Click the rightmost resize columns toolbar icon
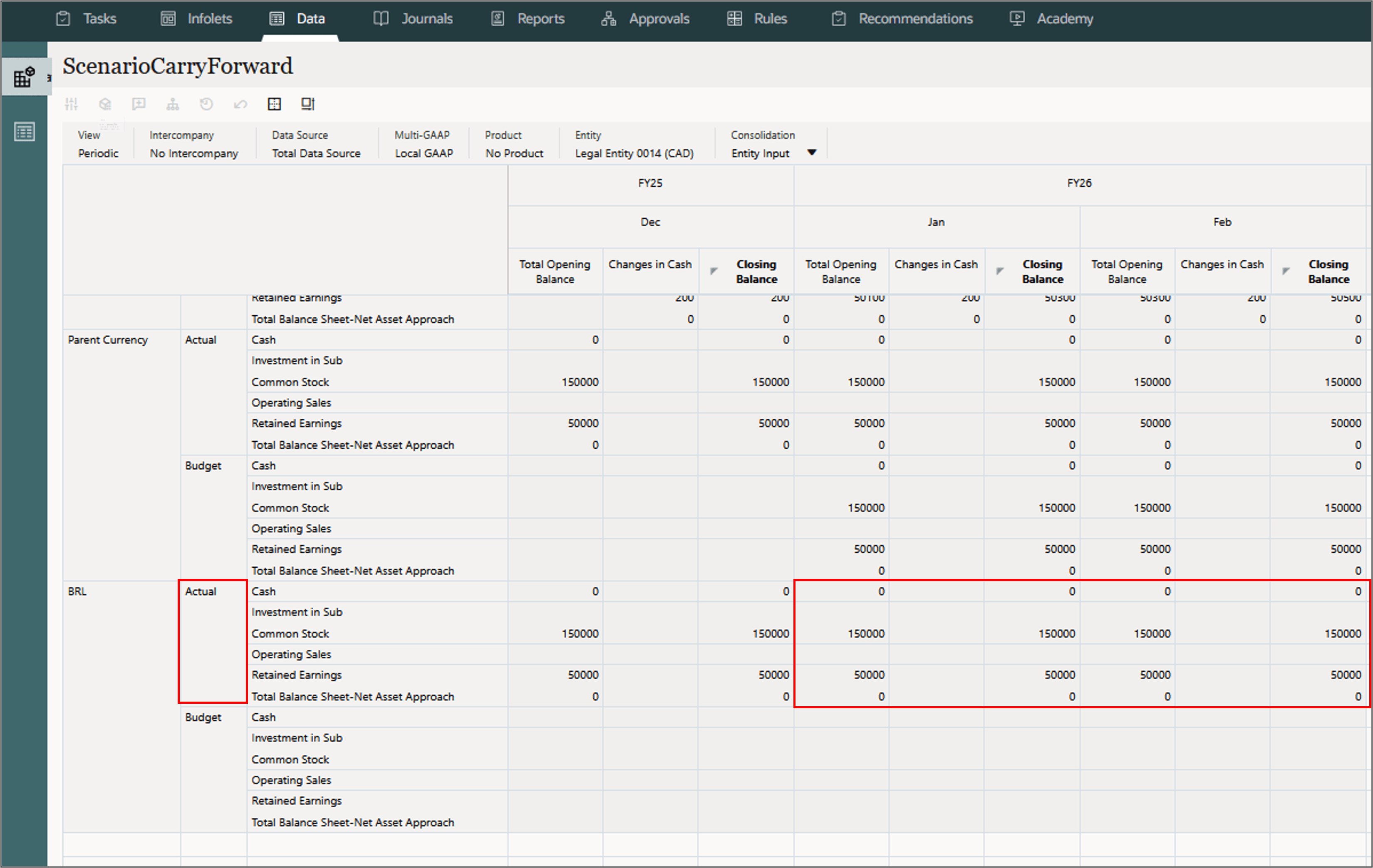This screenshot has width=1373, height=868. (308, 104)
